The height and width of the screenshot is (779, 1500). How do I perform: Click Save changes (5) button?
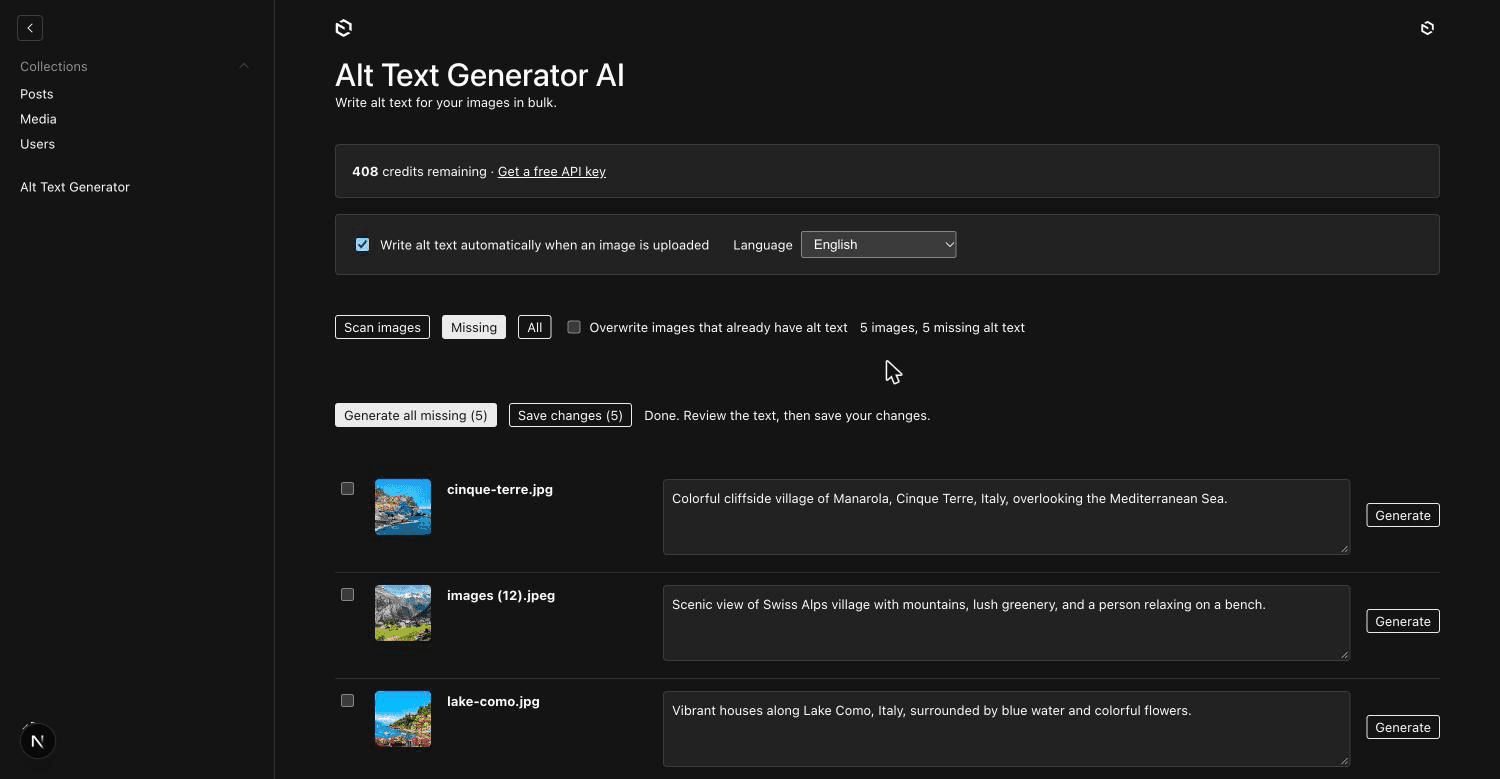pyautogui.click(x=570, y=415)
